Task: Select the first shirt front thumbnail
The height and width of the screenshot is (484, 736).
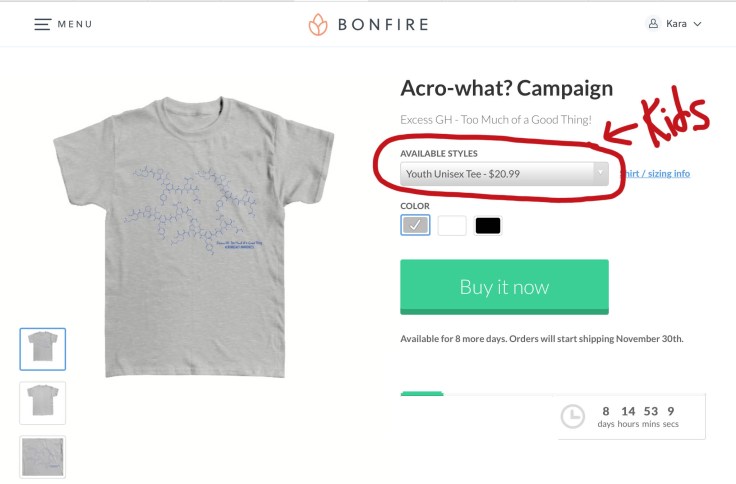Action: (43, 349)
